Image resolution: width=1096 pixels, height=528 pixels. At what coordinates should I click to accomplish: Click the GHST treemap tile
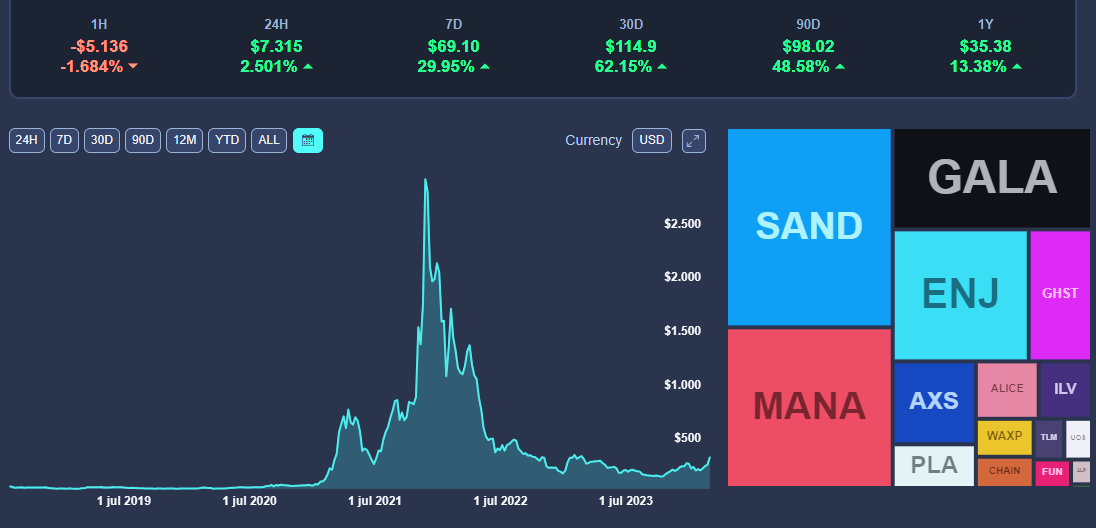1060,295
